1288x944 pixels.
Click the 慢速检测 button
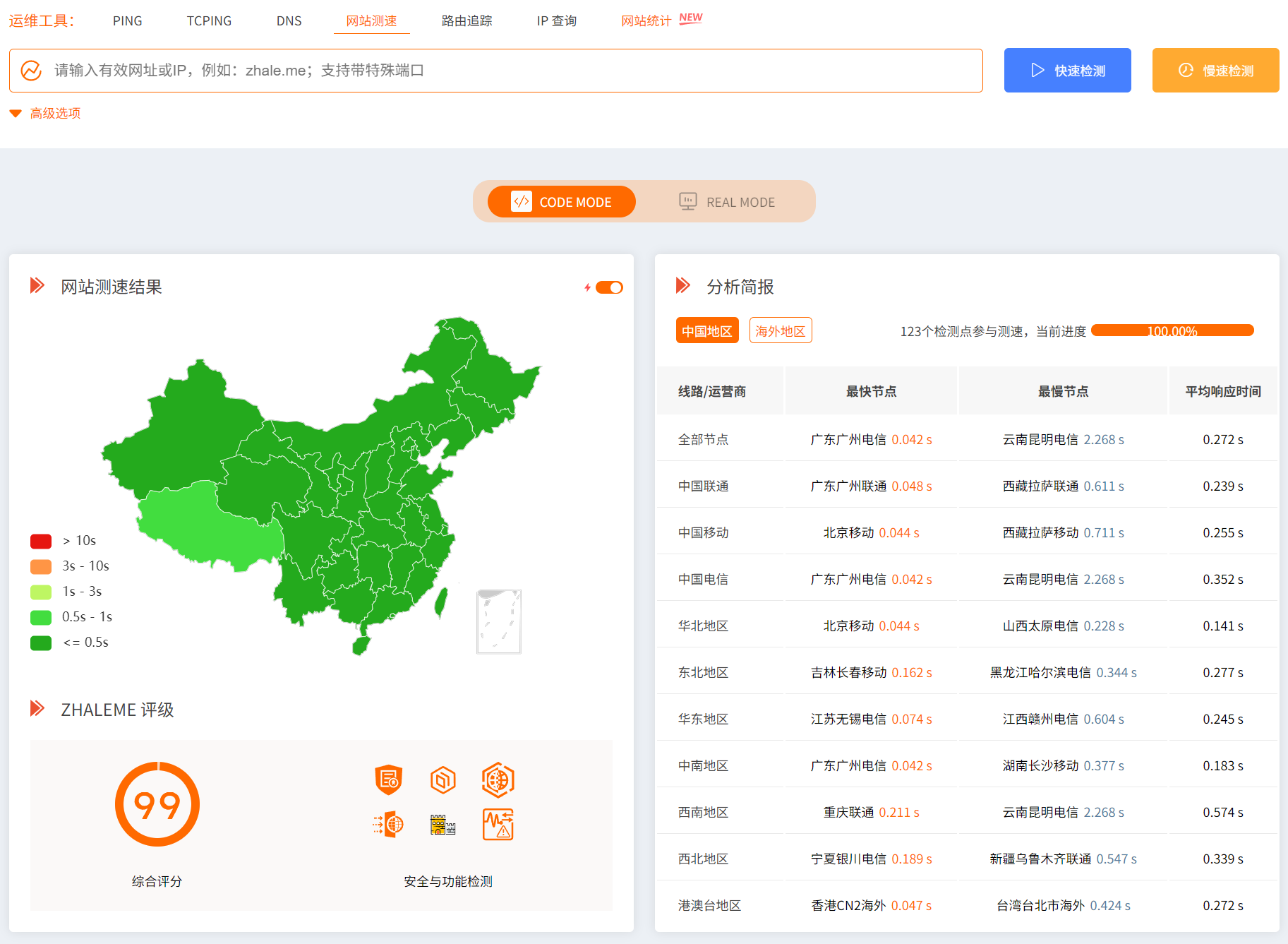pyautogui.click(x=1215, y=71)
